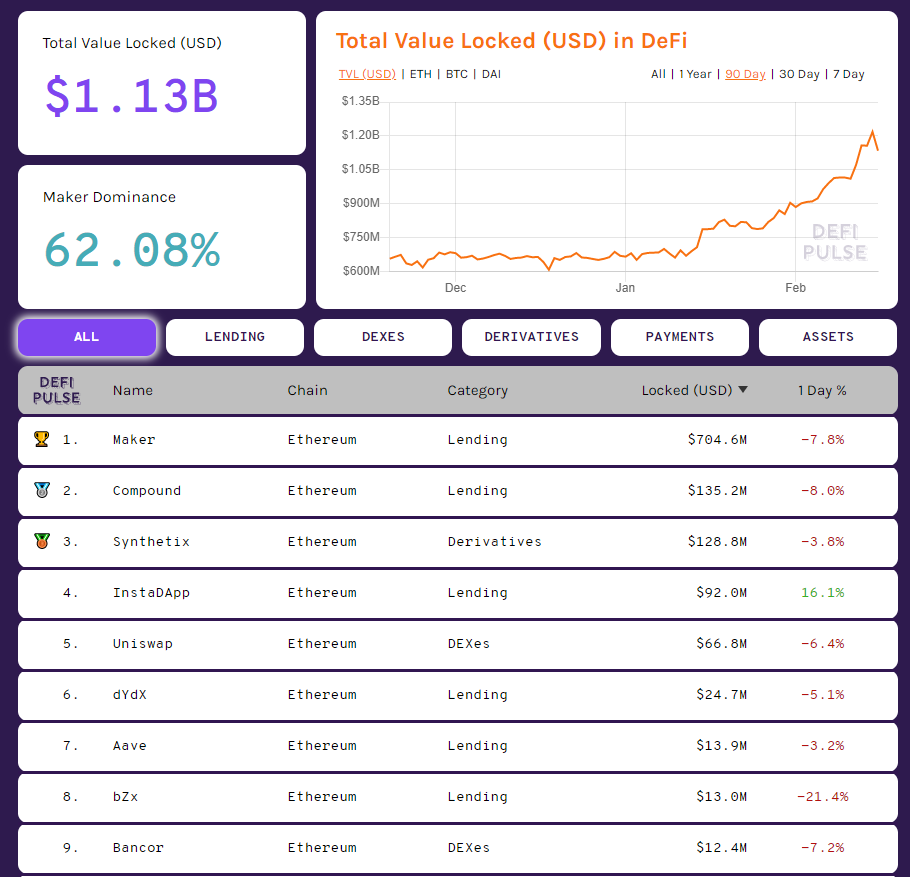Sort by Locked (USD) descending arrow
This screenshot has height=877, width=910.
pyautogui.click(x=743, y=390)
